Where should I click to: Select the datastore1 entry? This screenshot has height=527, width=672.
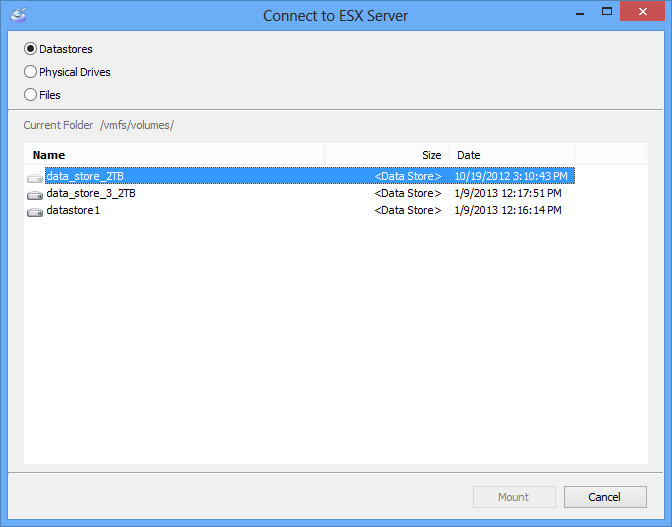click(73, 210)
